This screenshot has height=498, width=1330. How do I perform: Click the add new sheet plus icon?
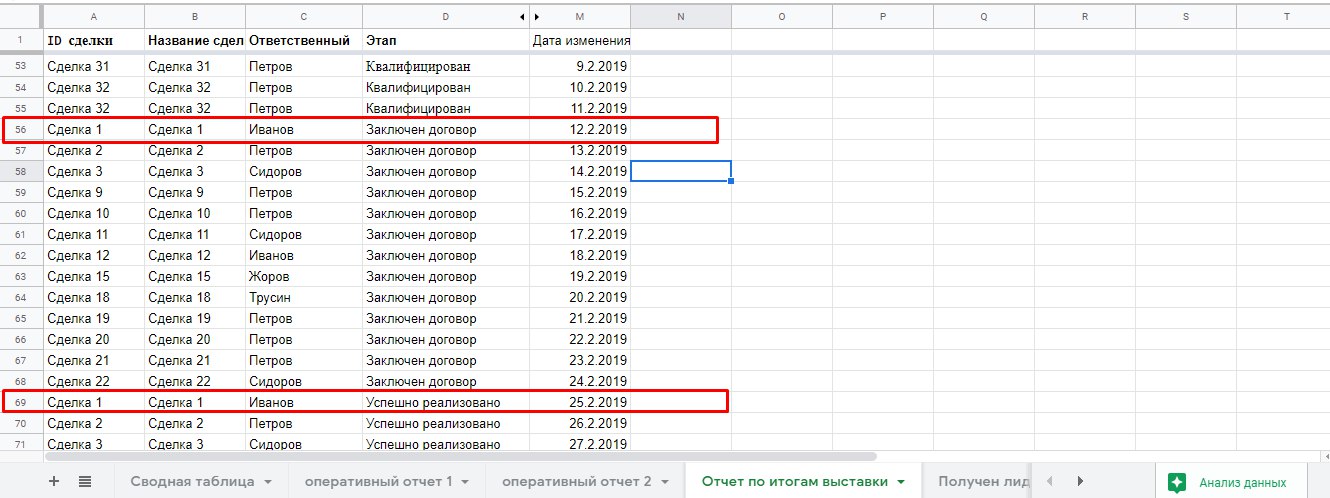[x=54, y=481]
